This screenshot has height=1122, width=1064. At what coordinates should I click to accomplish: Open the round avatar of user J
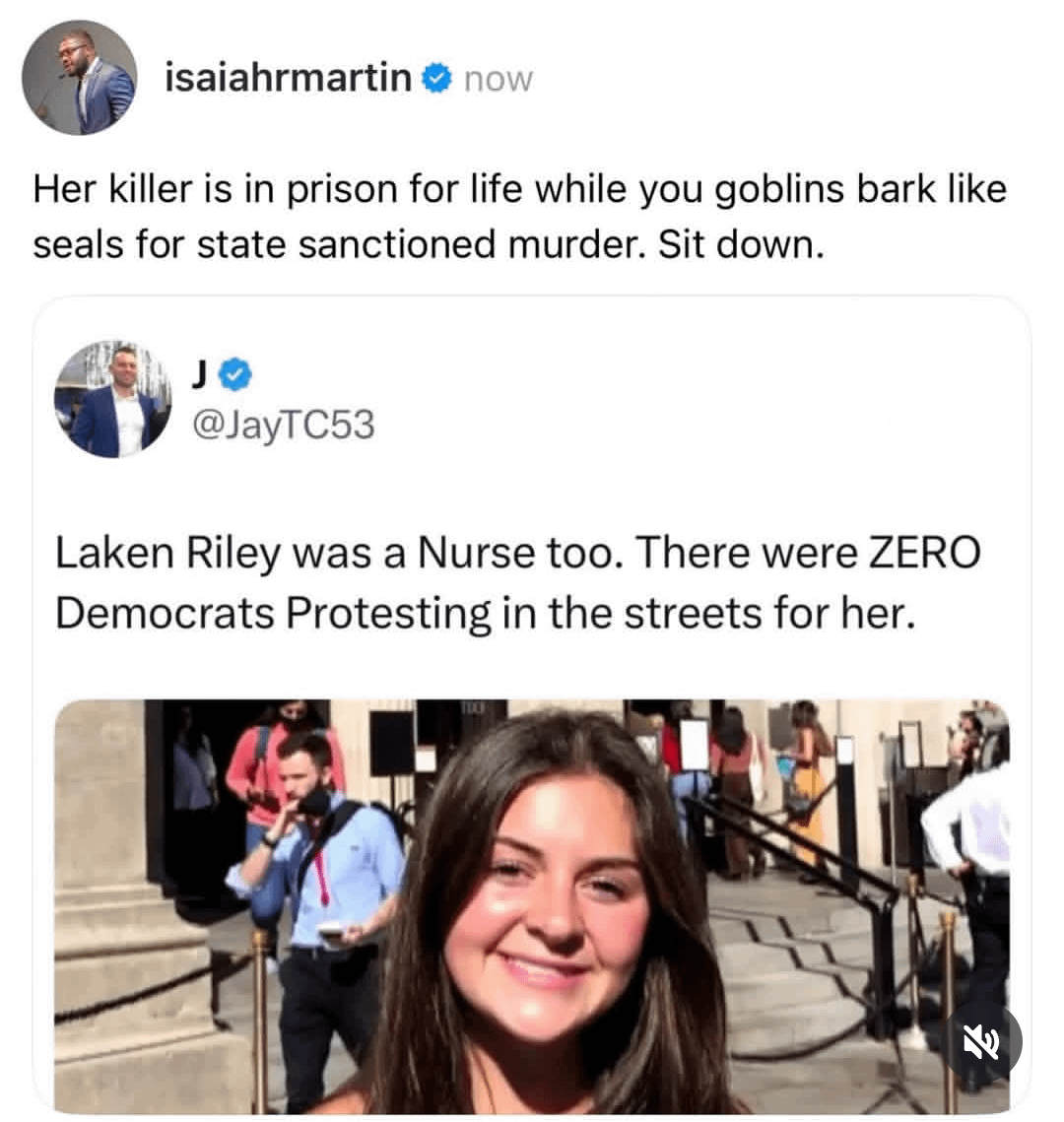[113, 399]
